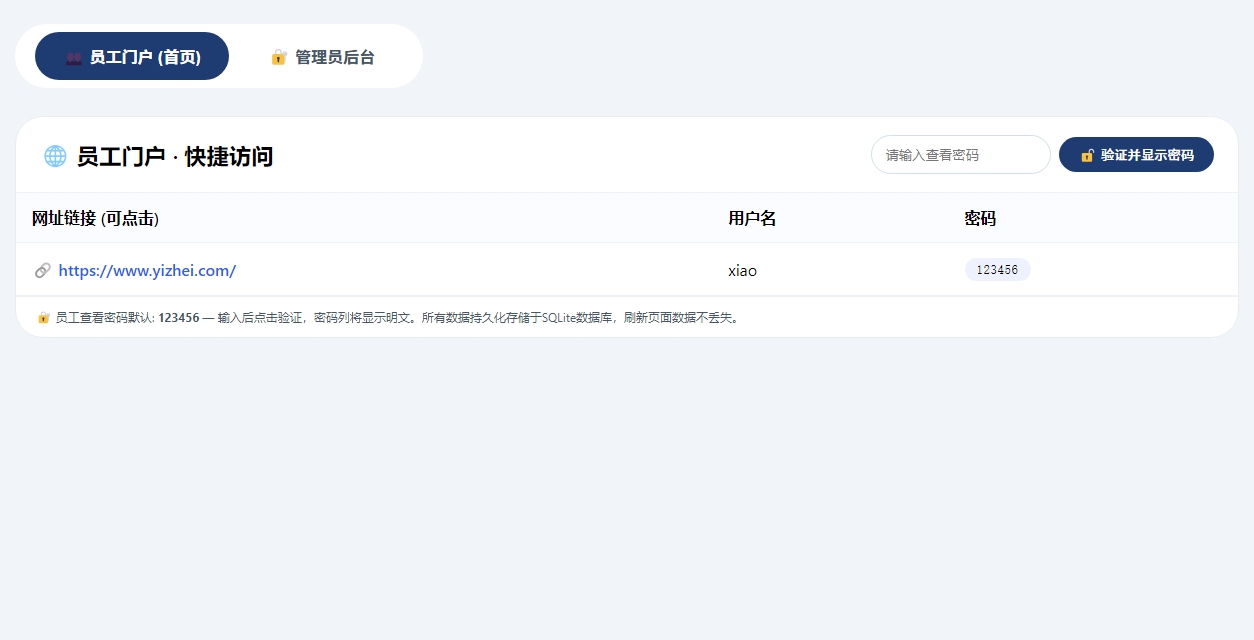Click the lock icon beside 管理员后台
Viewport: 1254px width, 640px height.
tap(279, 57)
